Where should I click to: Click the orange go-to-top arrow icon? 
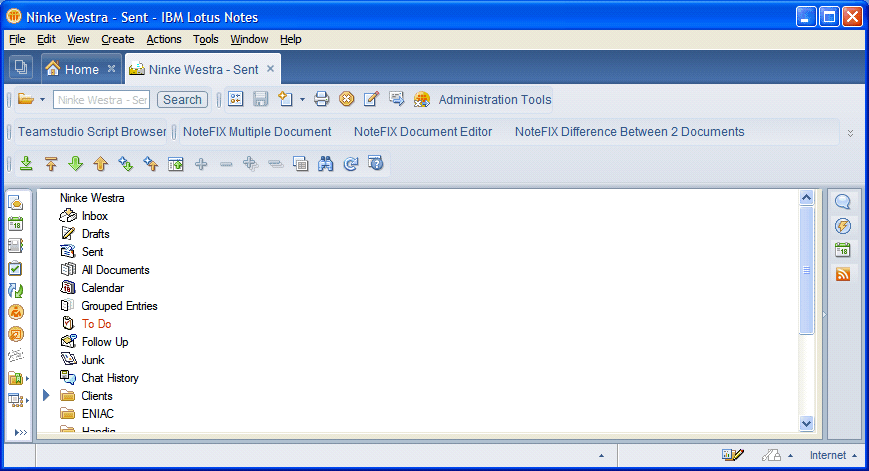[x=51, y=163]
